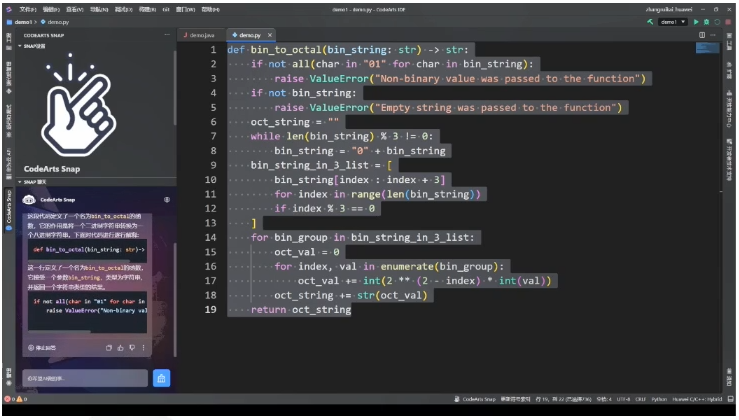Click the line and column position indicator
The width and height of the screenshot is (739, 420).
point(563,399)
